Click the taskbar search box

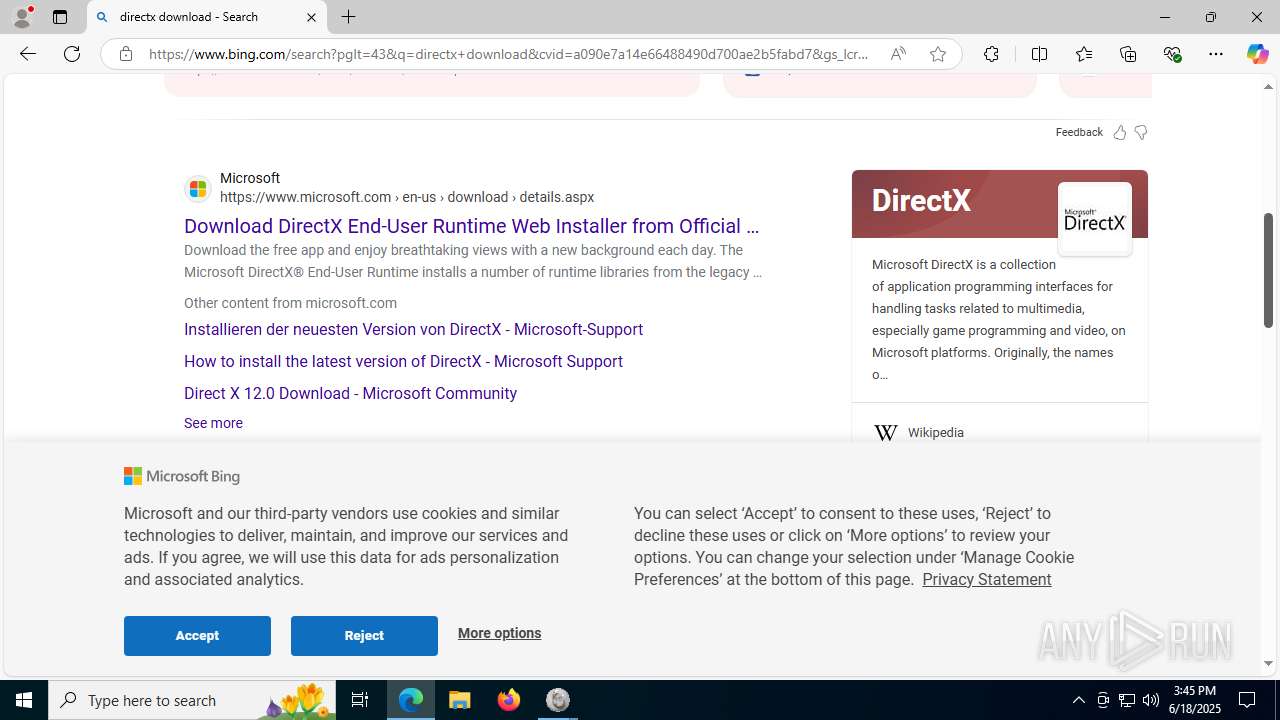(x=192, y=700)
